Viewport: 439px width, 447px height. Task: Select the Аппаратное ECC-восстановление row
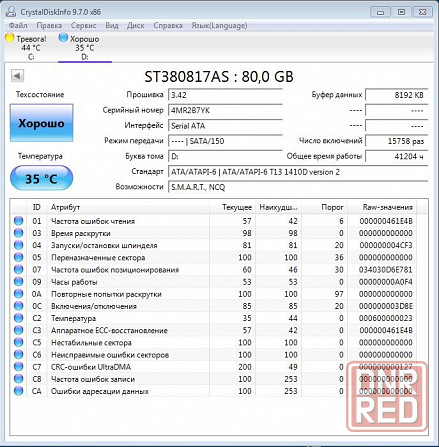point(214,330)
